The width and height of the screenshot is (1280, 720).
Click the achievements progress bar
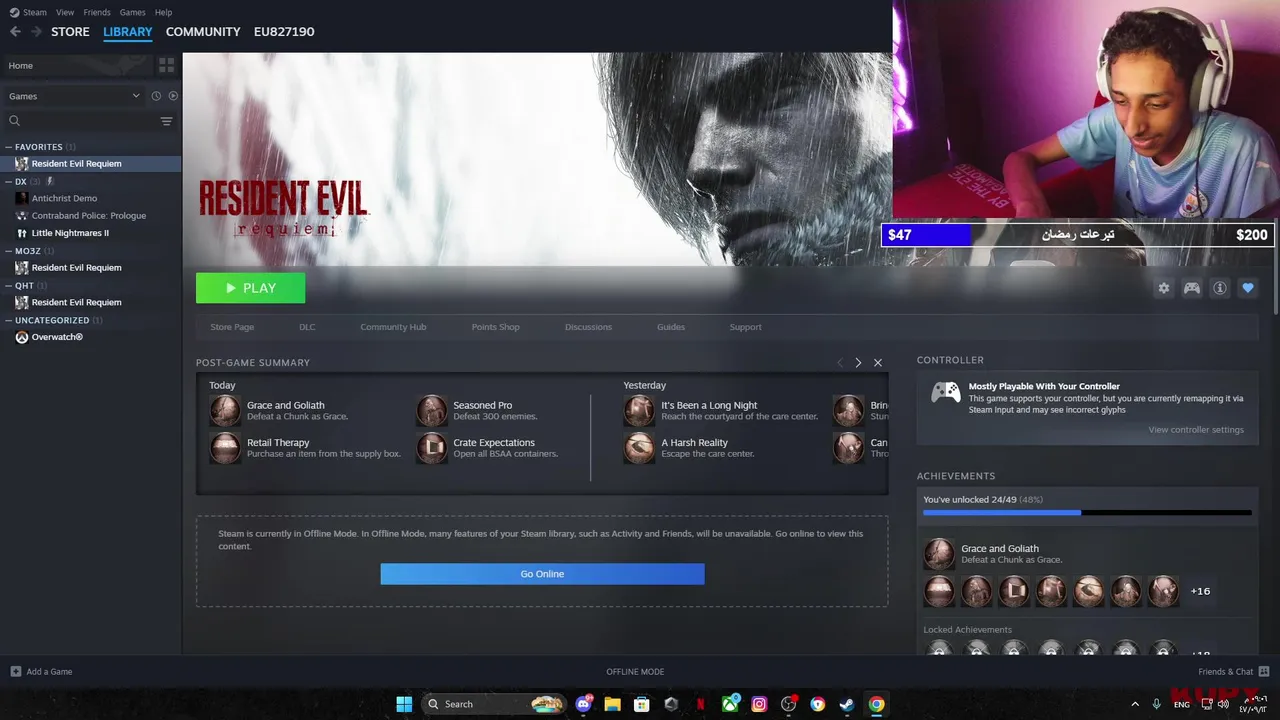(x=1087, y=513)
